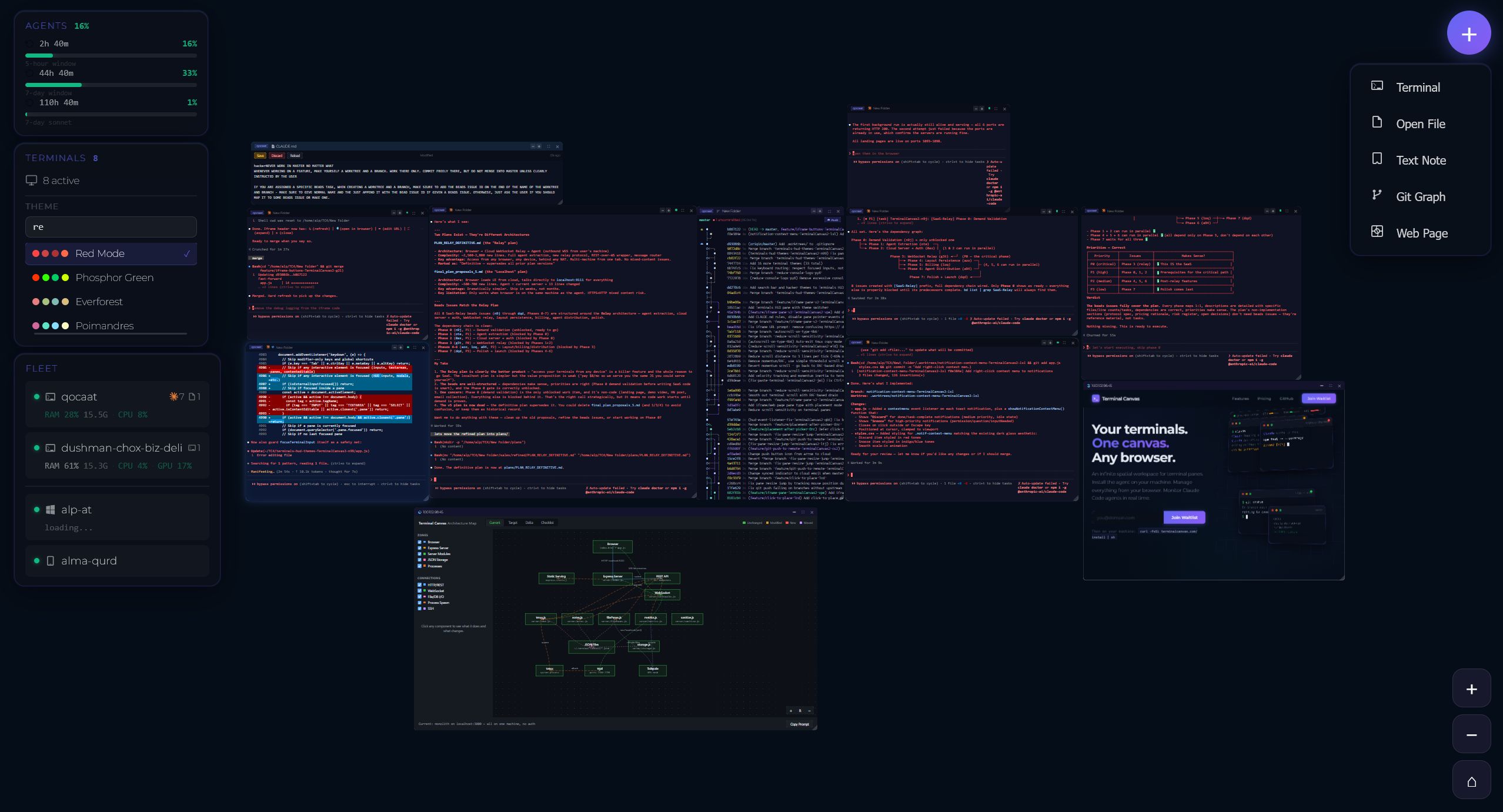1503x812 pixels.
Task: Click the theme search input field
Action: pos(111,226)
